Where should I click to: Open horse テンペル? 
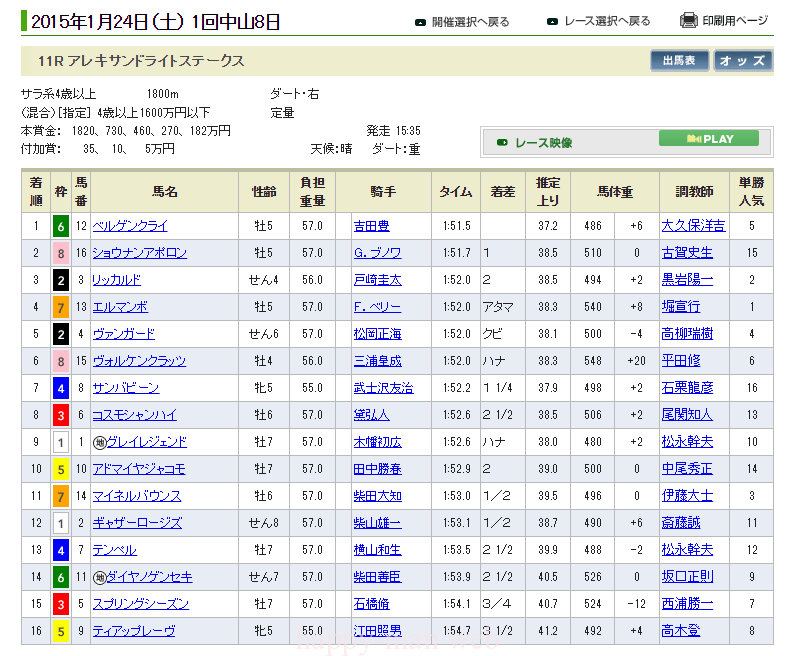(x=114, y=550)
